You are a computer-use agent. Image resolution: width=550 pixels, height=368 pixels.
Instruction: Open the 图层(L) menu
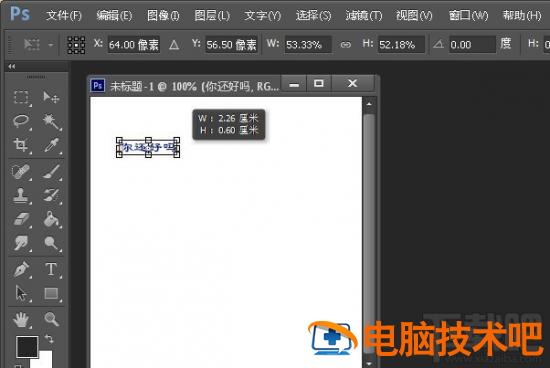coord(212,15)
